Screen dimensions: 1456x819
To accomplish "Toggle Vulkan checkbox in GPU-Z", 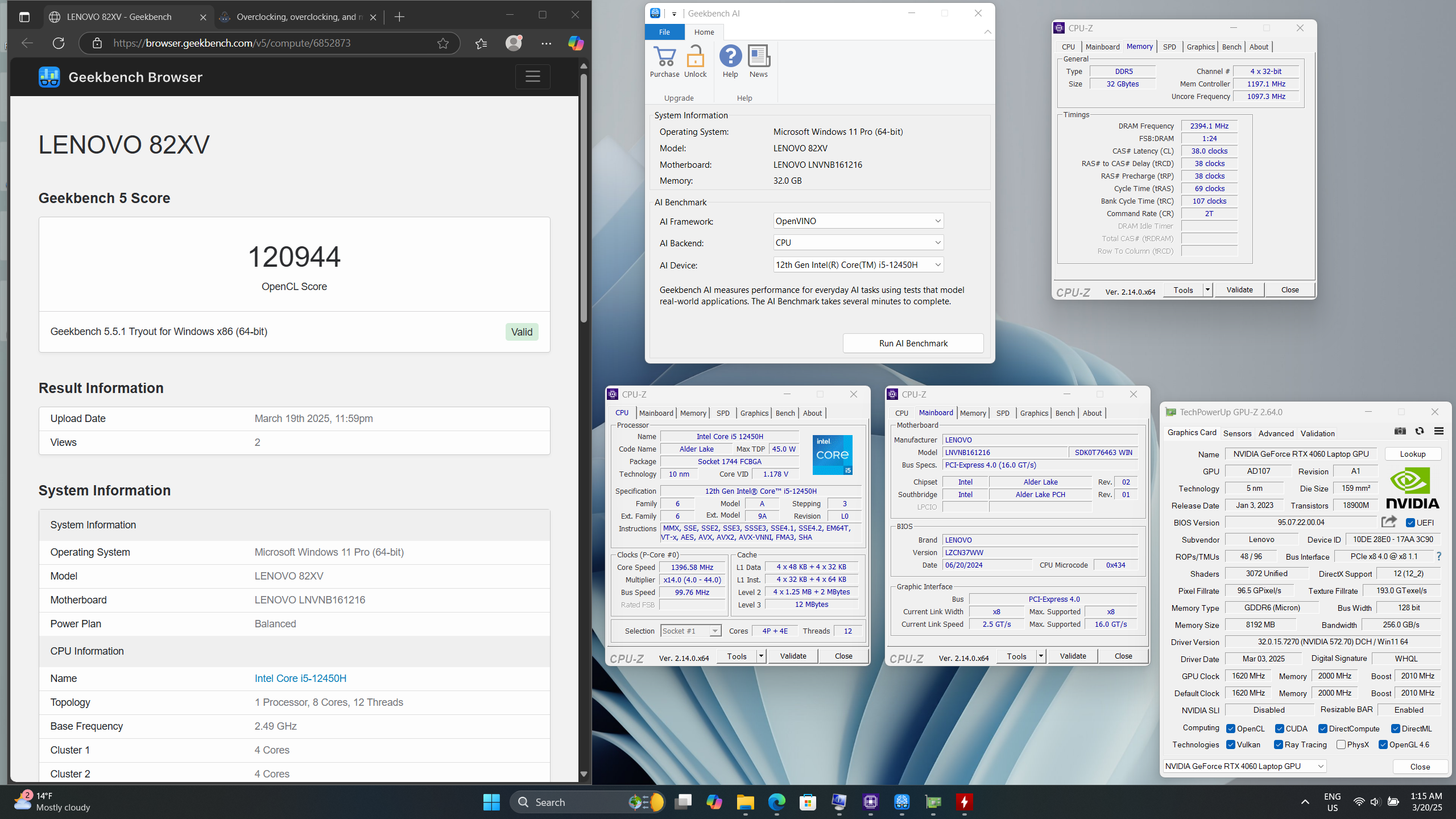I will click(1231, 744).
